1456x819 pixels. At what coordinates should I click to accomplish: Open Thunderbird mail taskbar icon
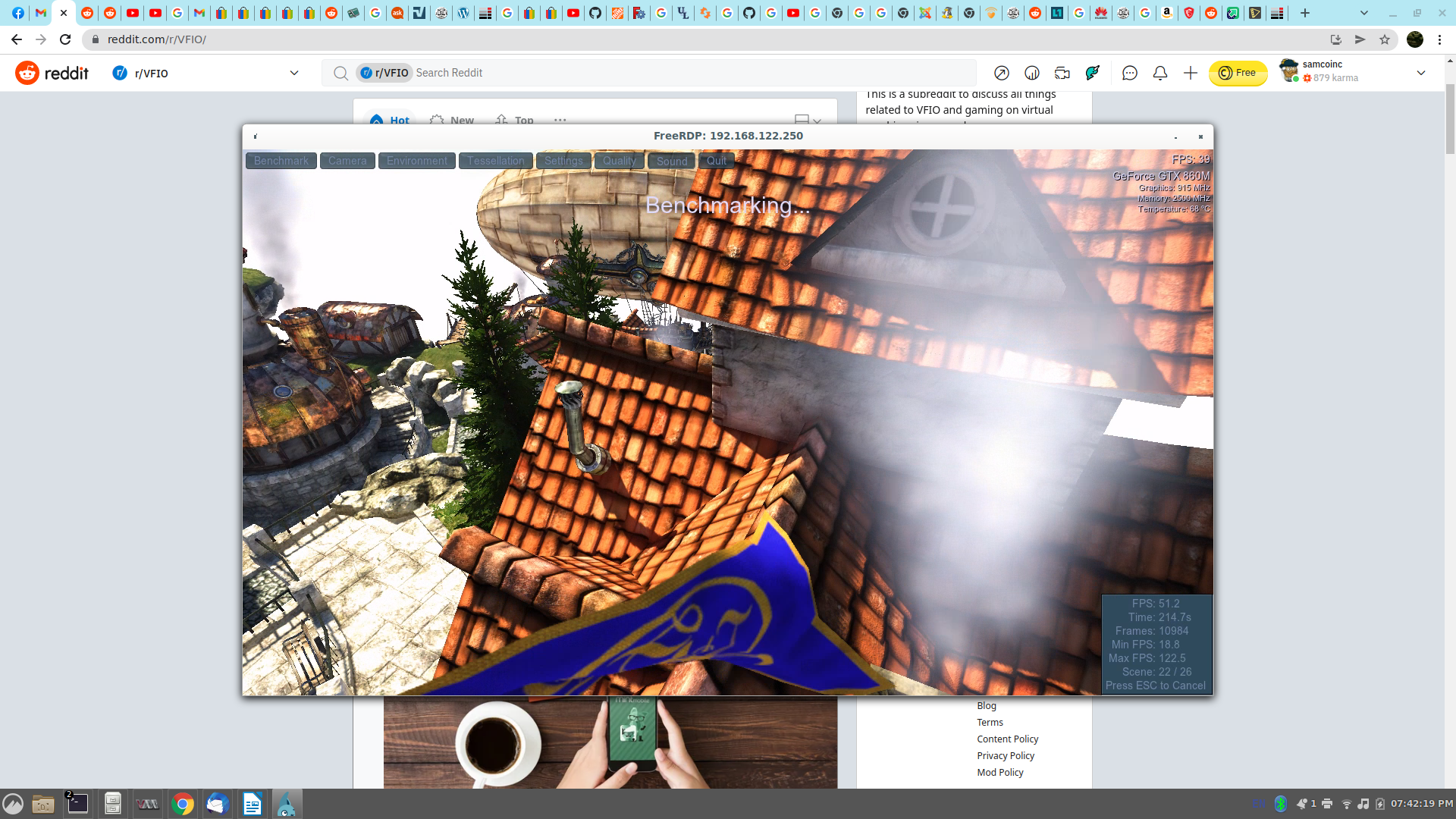tap(217, 804)
